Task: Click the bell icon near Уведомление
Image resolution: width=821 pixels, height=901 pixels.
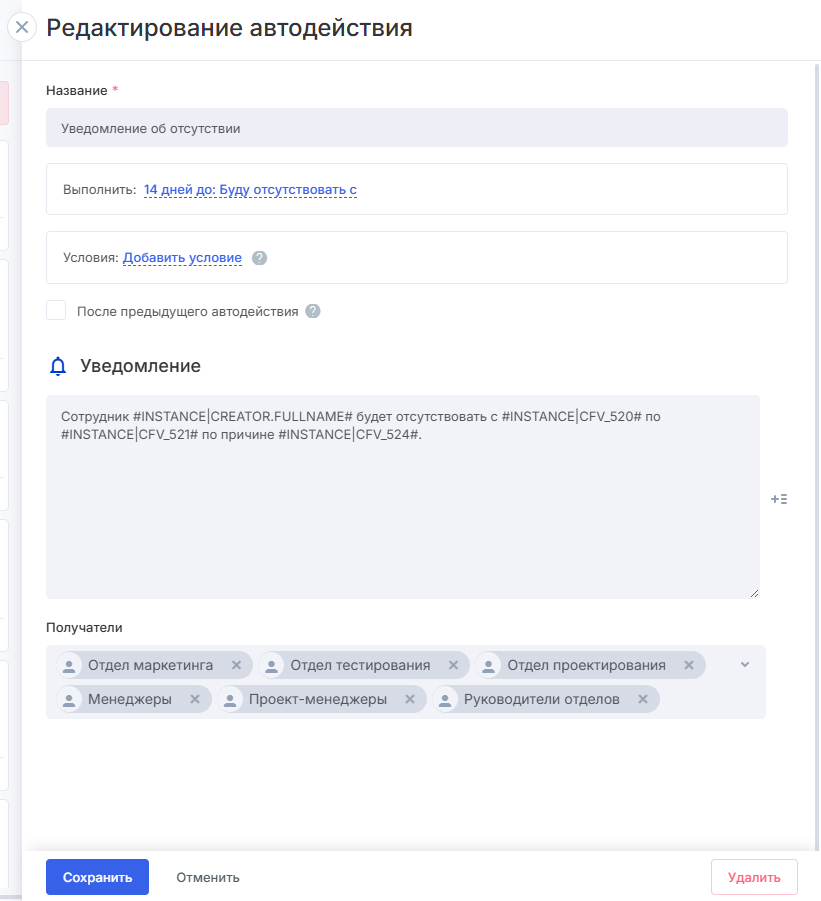Action: 58,367
